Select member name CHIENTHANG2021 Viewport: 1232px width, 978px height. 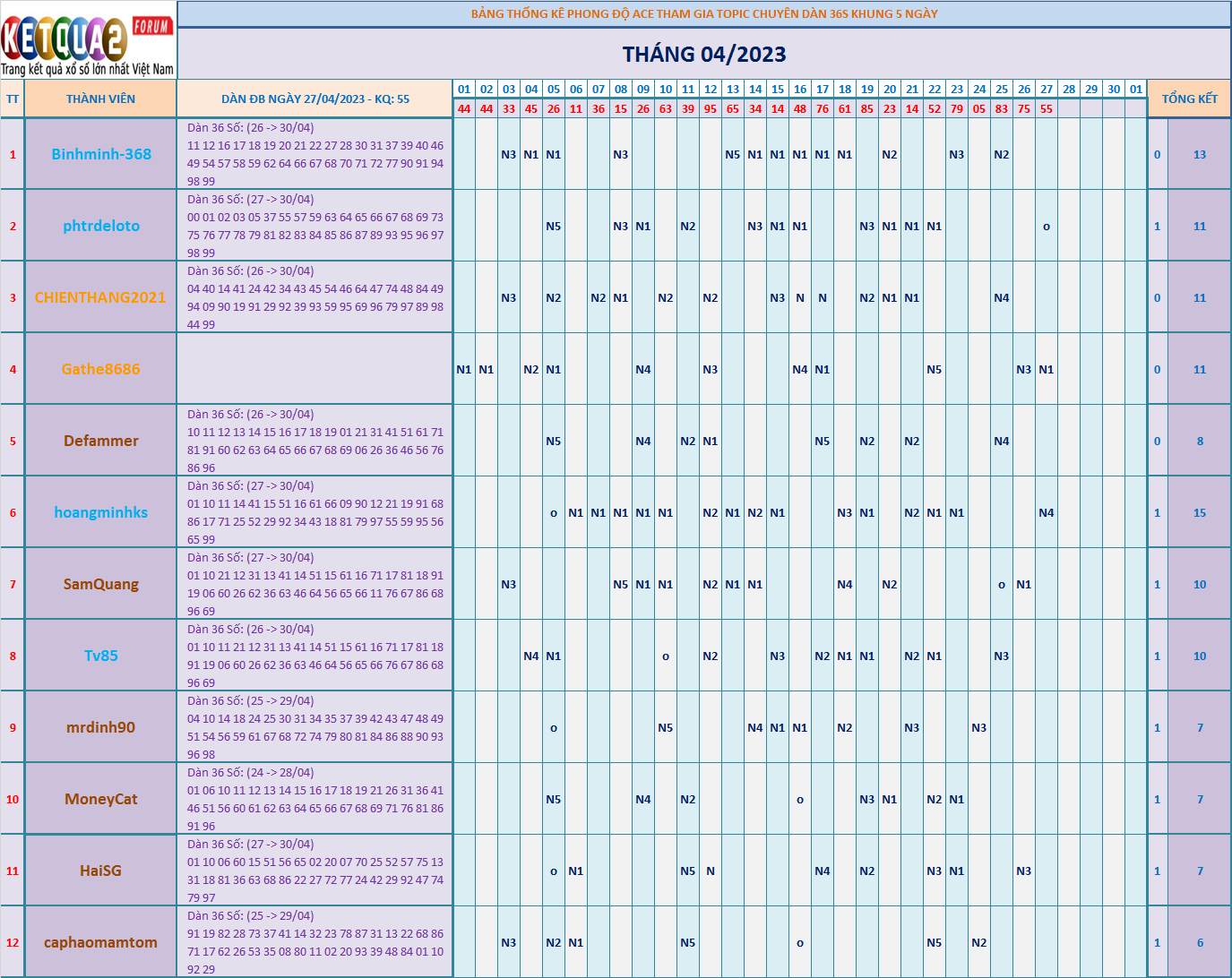[x=100, y=297]
